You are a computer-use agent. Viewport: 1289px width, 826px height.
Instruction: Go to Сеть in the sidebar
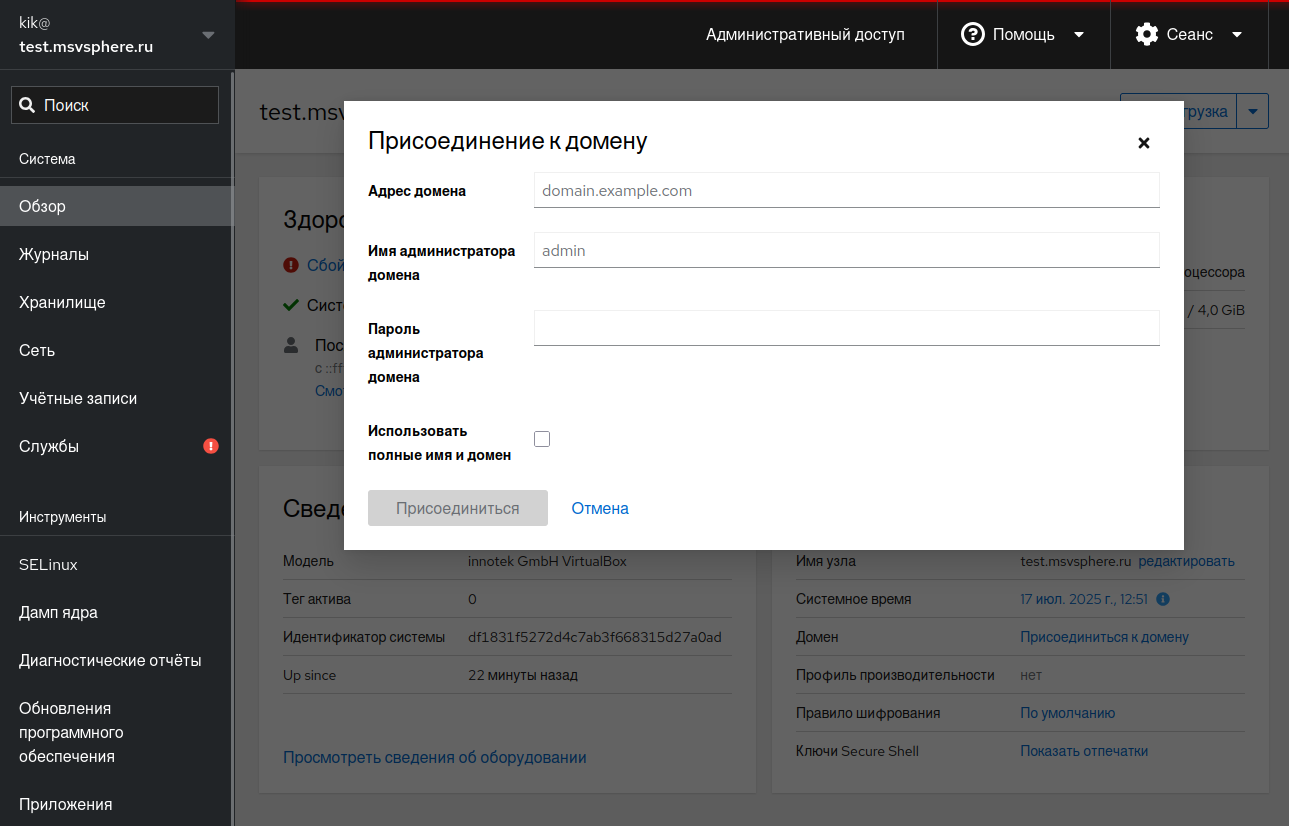pos(37,351)
